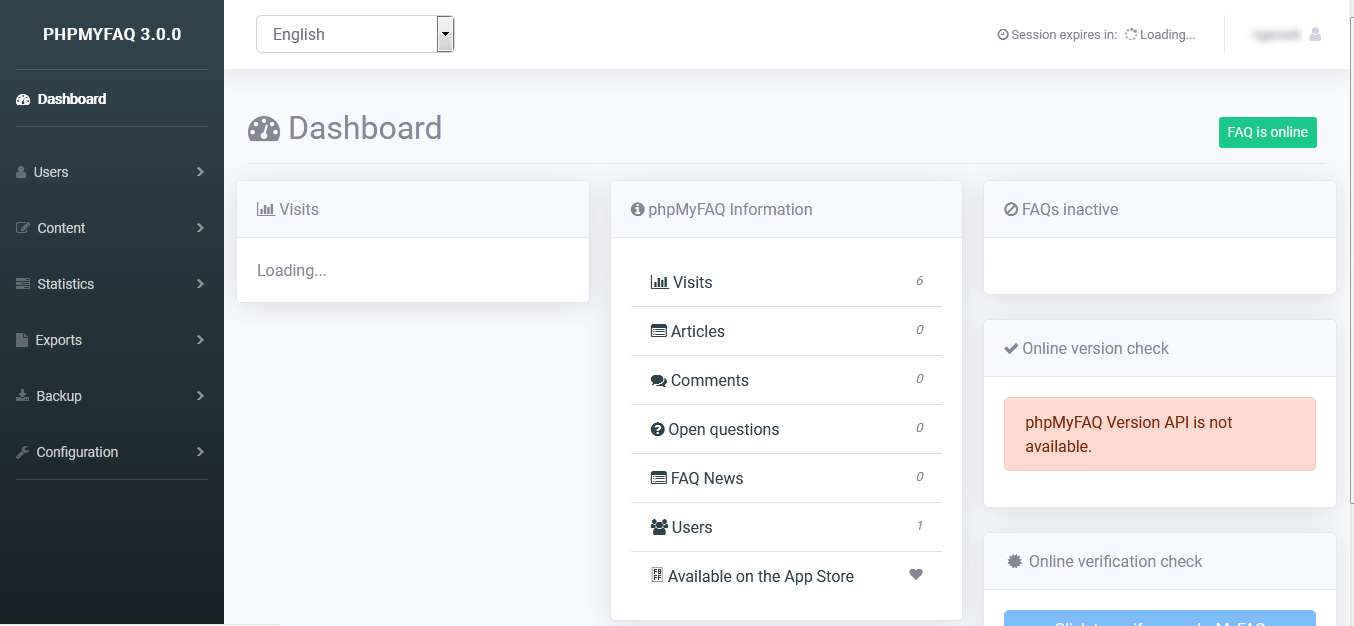1354x626 pixels.
Task: Click the blue verify button in verification card
Action: (x=1160, y=618)
